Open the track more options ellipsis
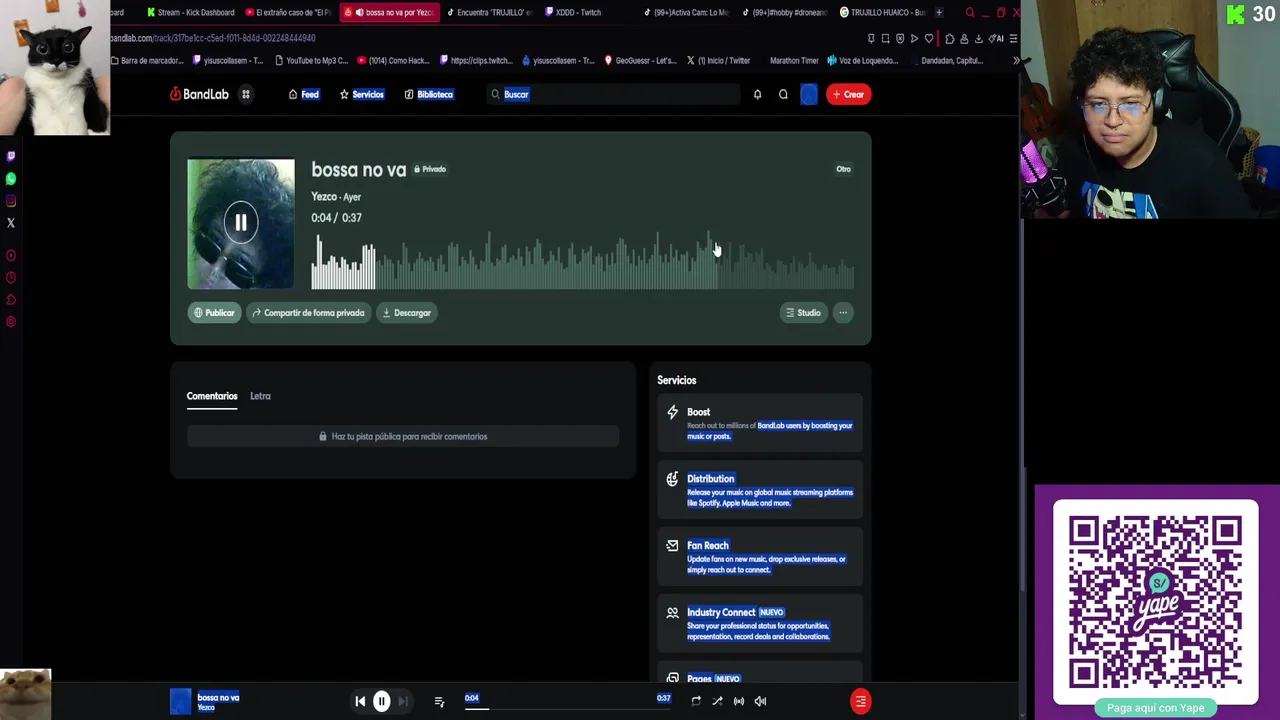This screenshot has height=720, width=1280. (843, 313)
